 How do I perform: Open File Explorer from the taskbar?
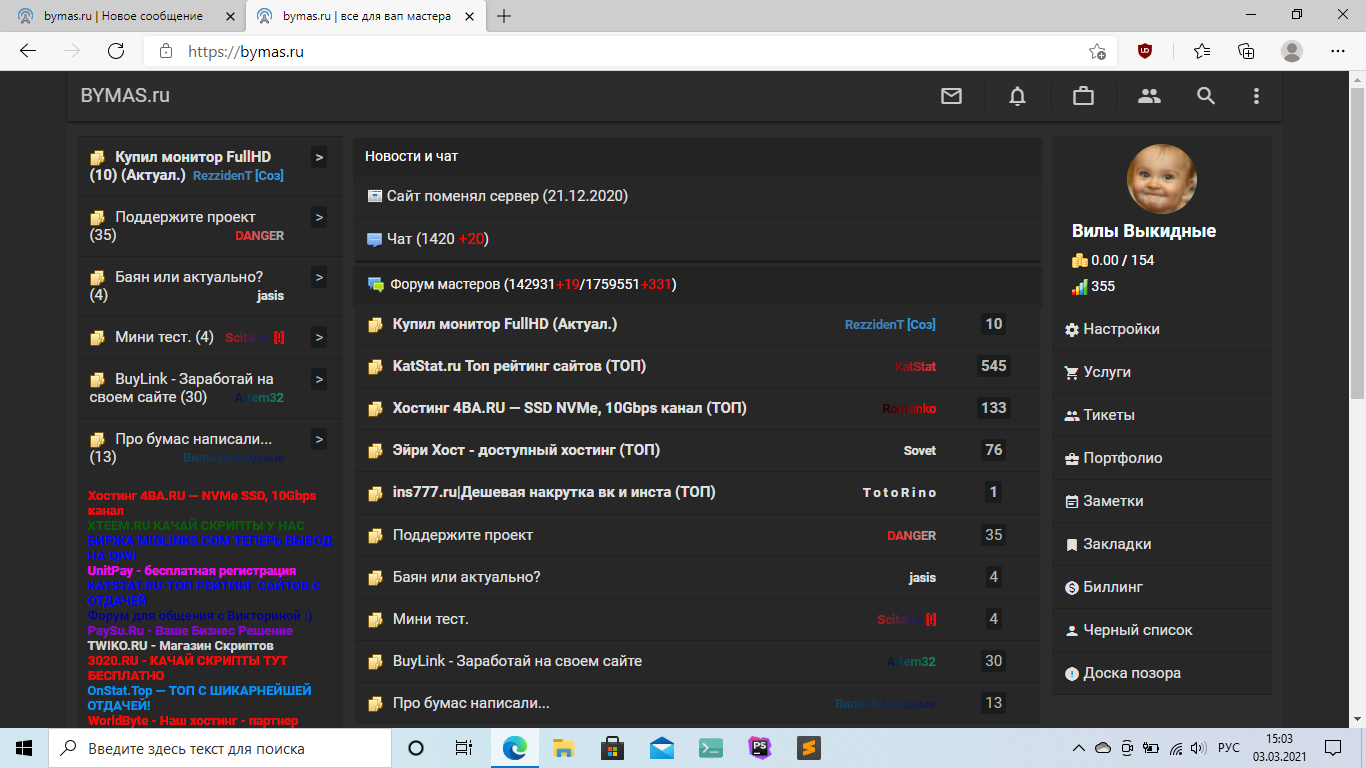(x=564, y=748)
